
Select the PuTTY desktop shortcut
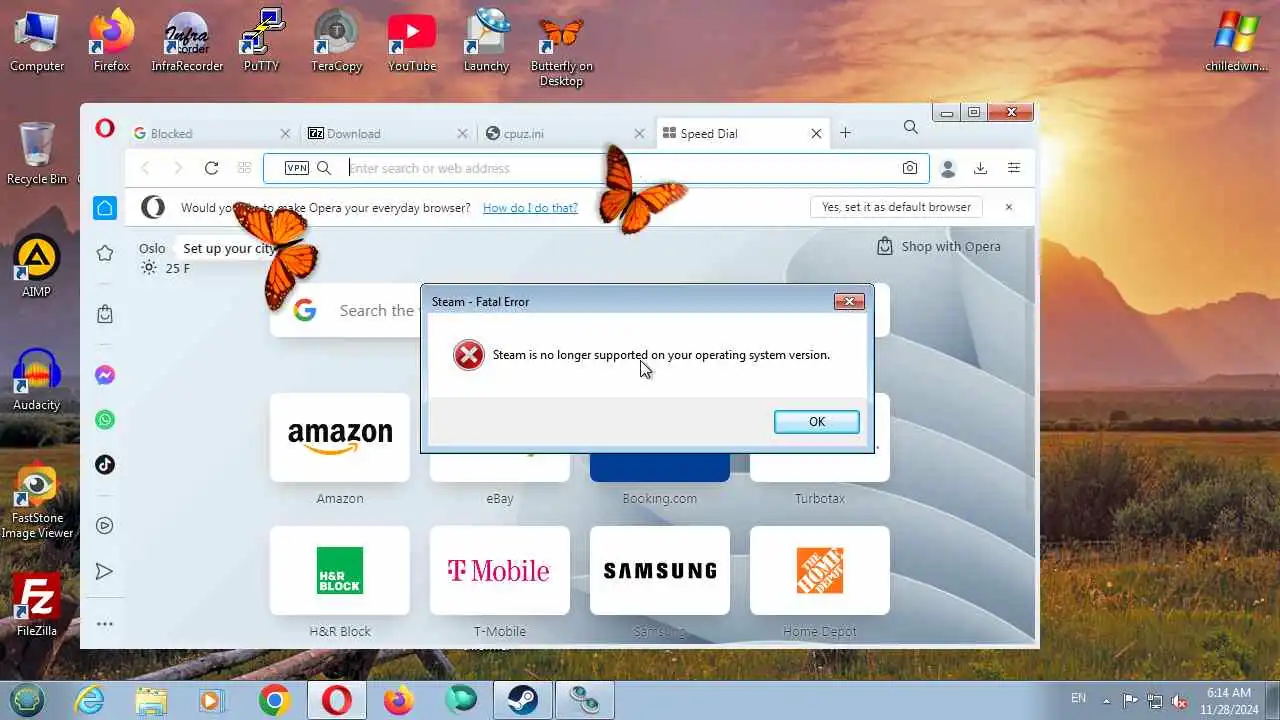[x=262, y=40]
